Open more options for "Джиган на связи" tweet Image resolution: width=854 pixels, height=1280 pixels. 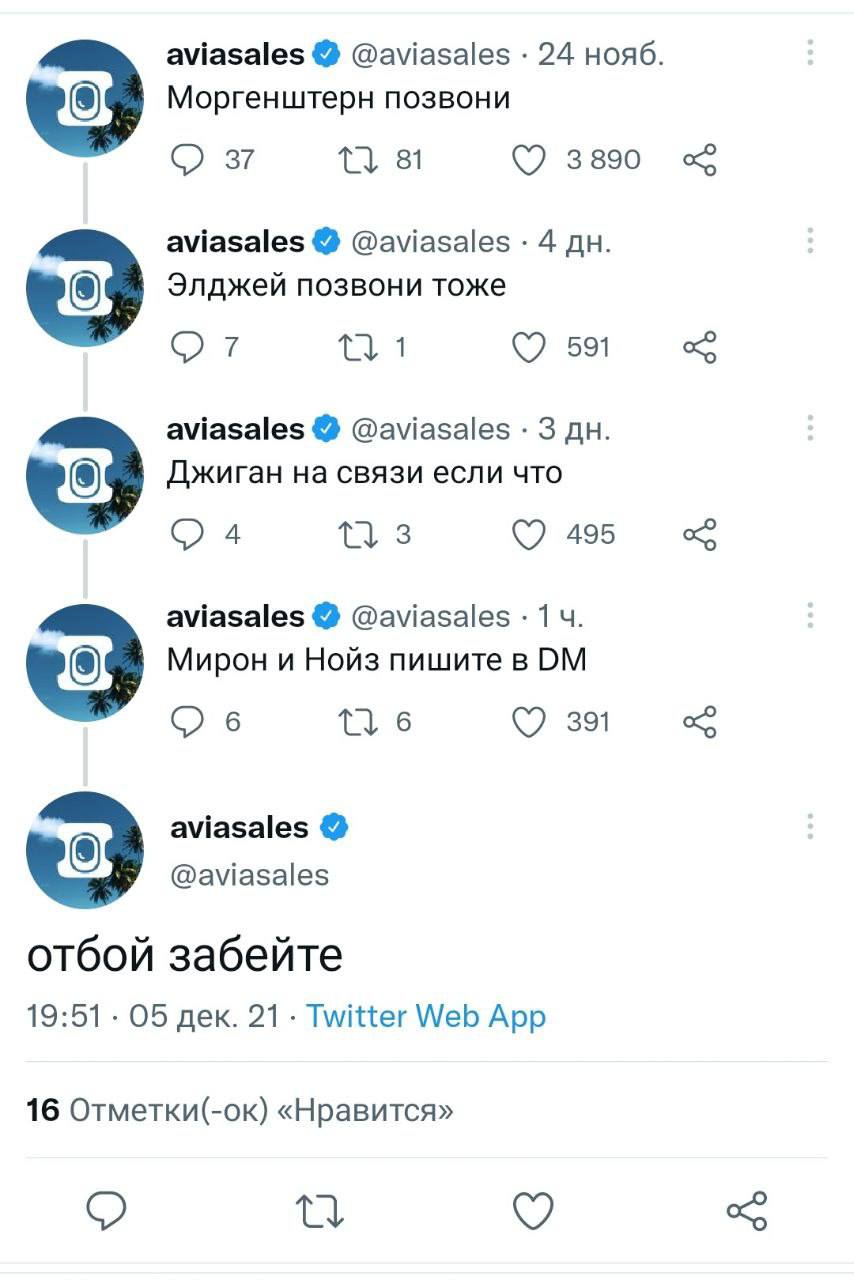tap(810, 429)
